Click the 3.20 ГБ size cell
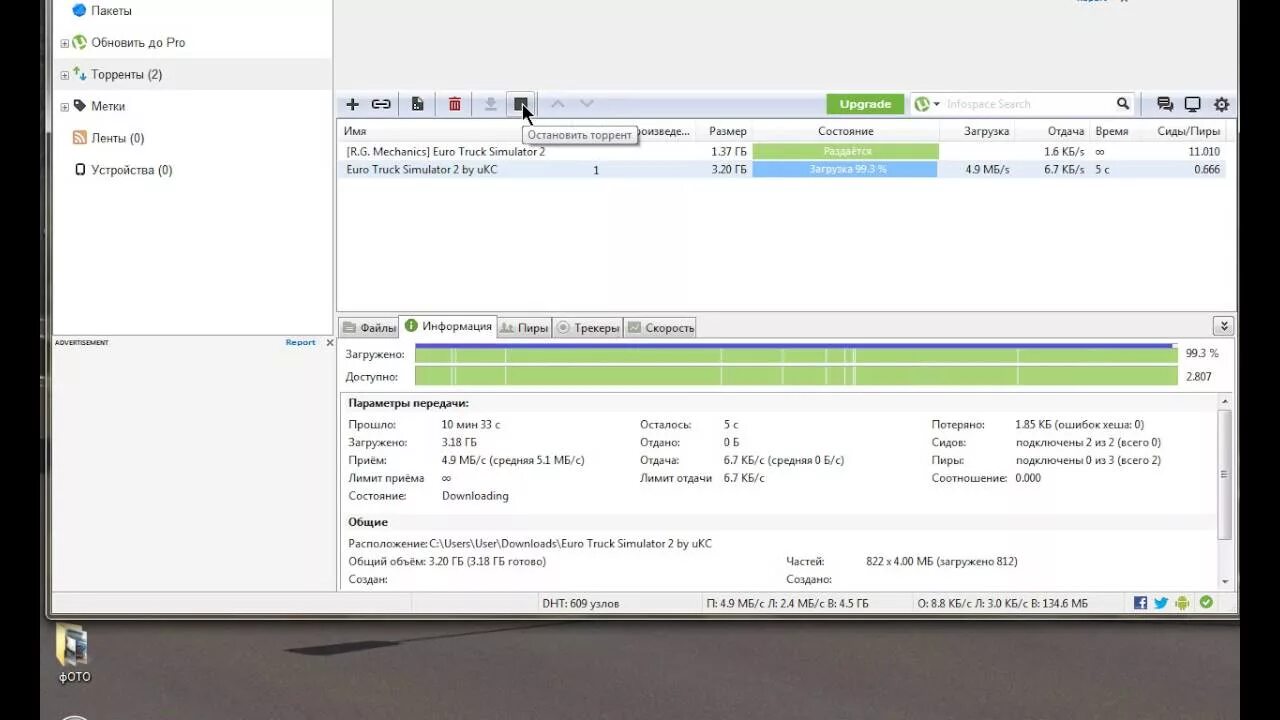This screenshot has width=1280, height=720. 728,170
